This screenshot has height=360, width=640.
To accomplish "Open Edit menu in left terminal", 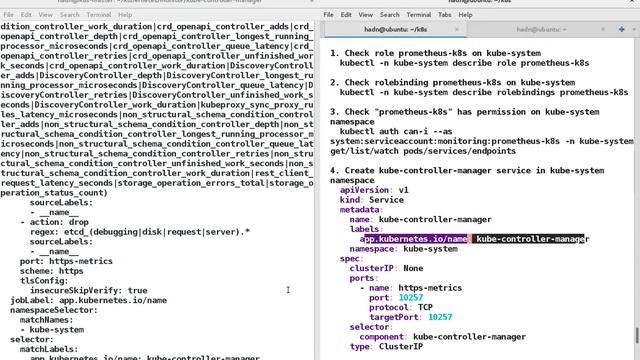I will (26, 15).
